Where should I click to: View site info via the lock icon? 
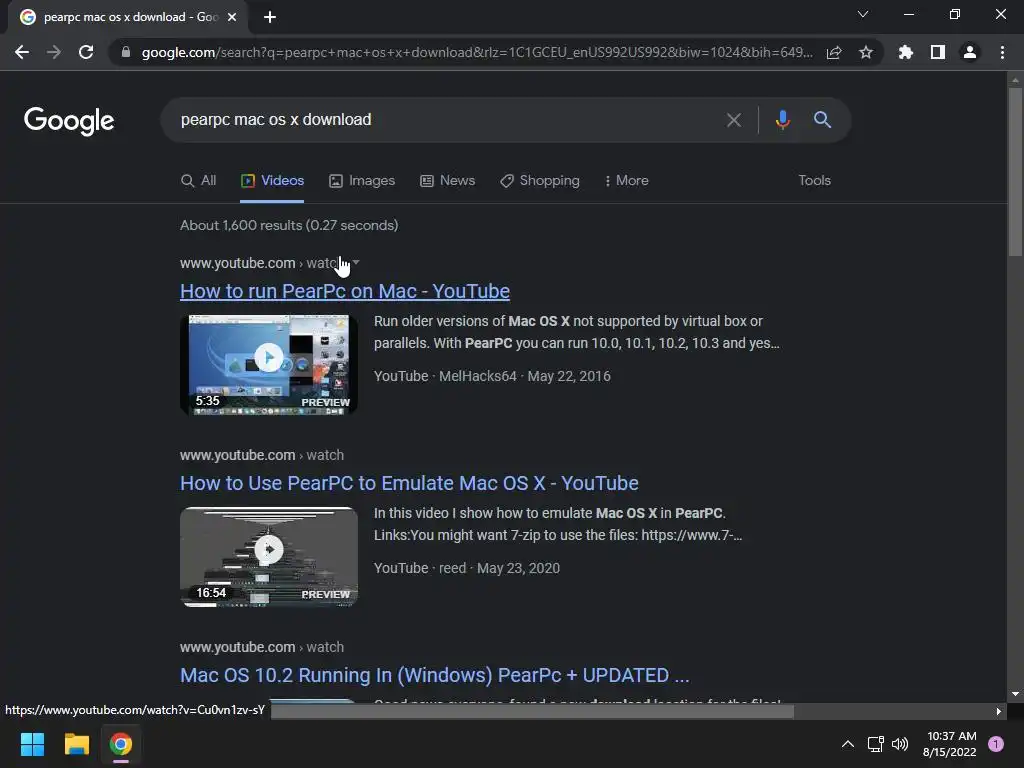[x=126, y=52]
